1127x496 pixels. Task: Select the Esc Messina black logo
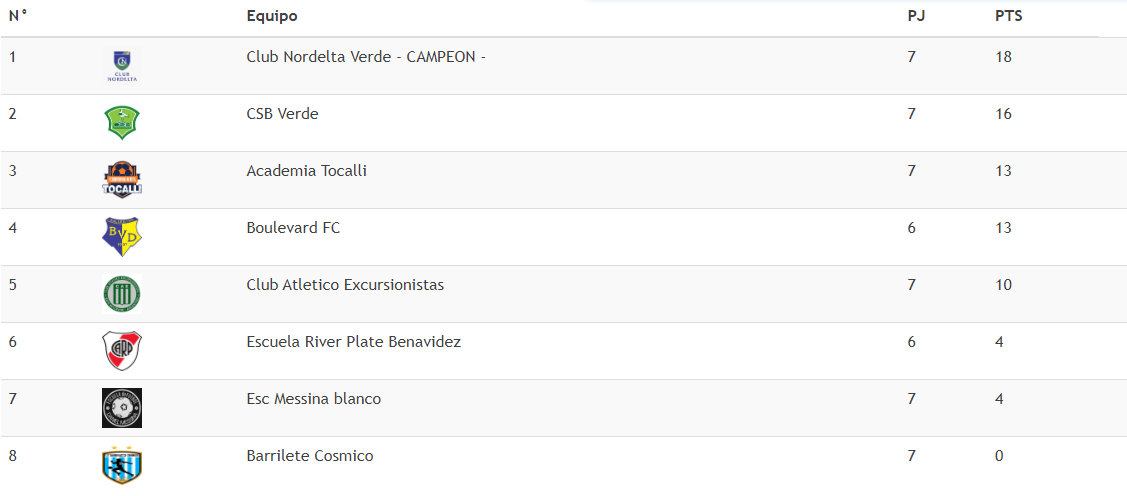pos(121,408)
